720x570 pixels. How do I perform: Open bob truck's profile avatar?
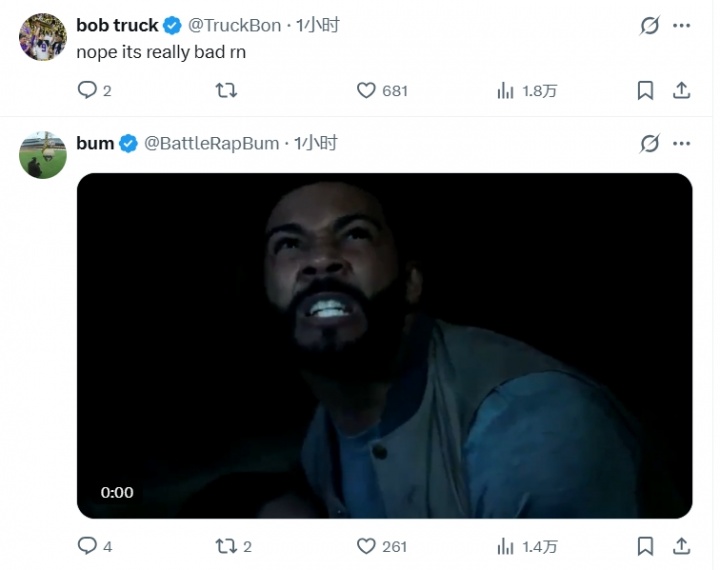[43, 37]
